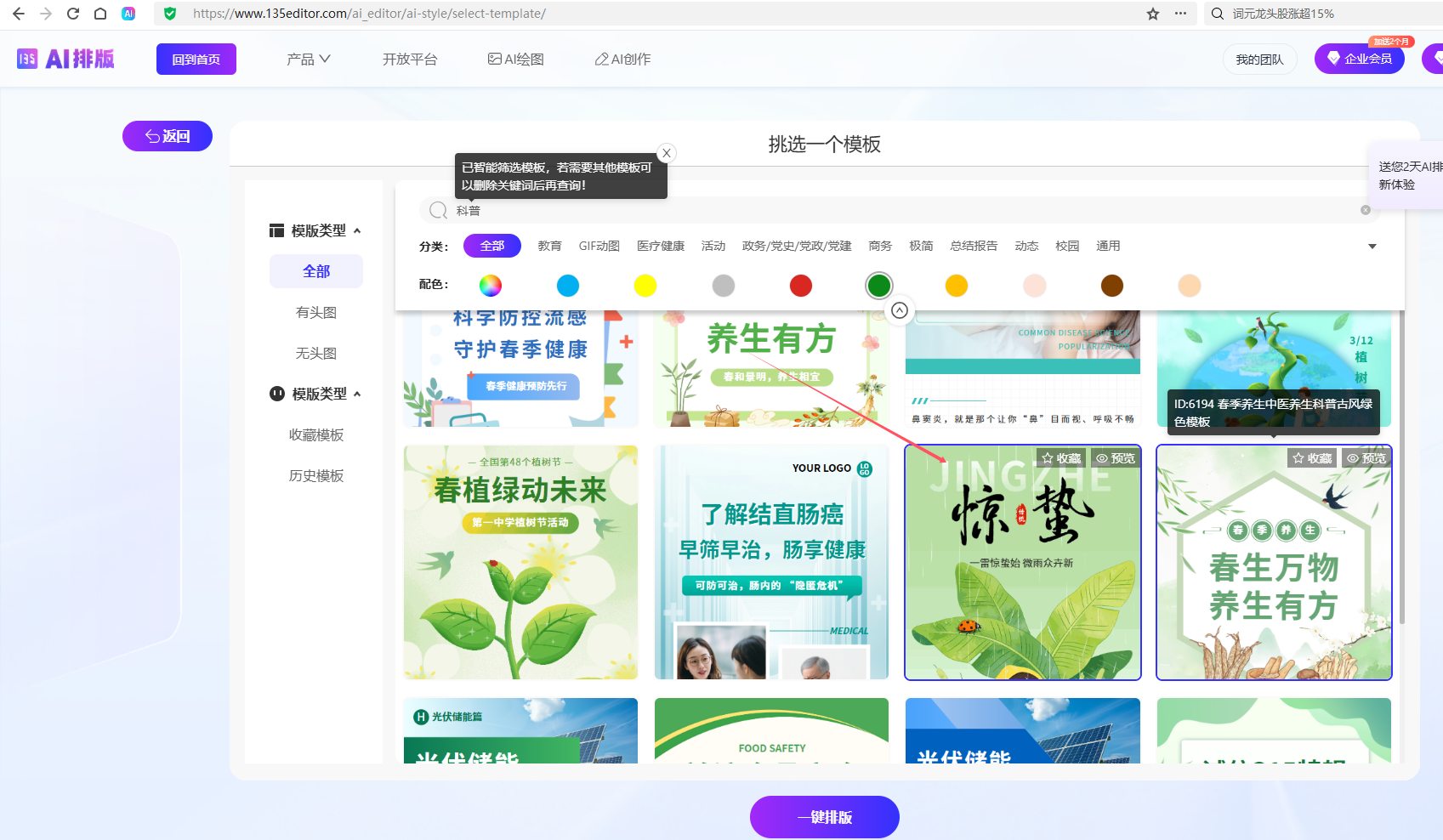This screenshot has height=840, width=1443.
Task: Select the green color swatch
Action: click(879, 286)
